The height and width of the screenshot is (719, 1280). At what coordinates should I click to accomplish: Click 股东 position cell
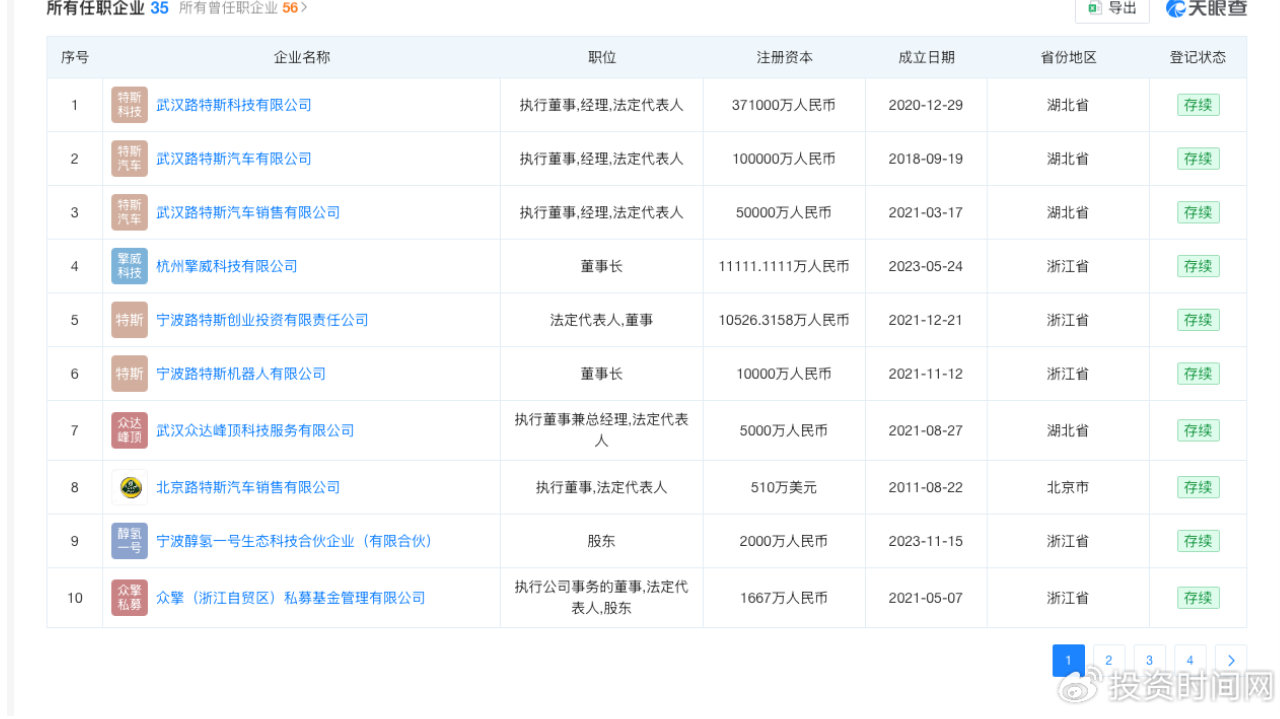(602, 541)
